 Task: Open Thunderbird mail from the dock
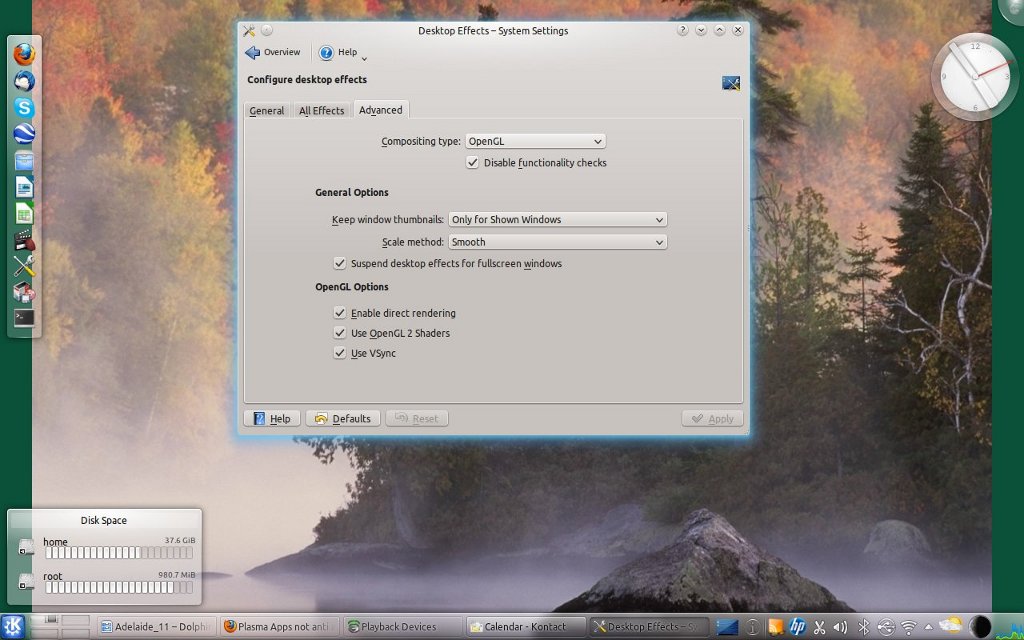[x=24, y=81]
